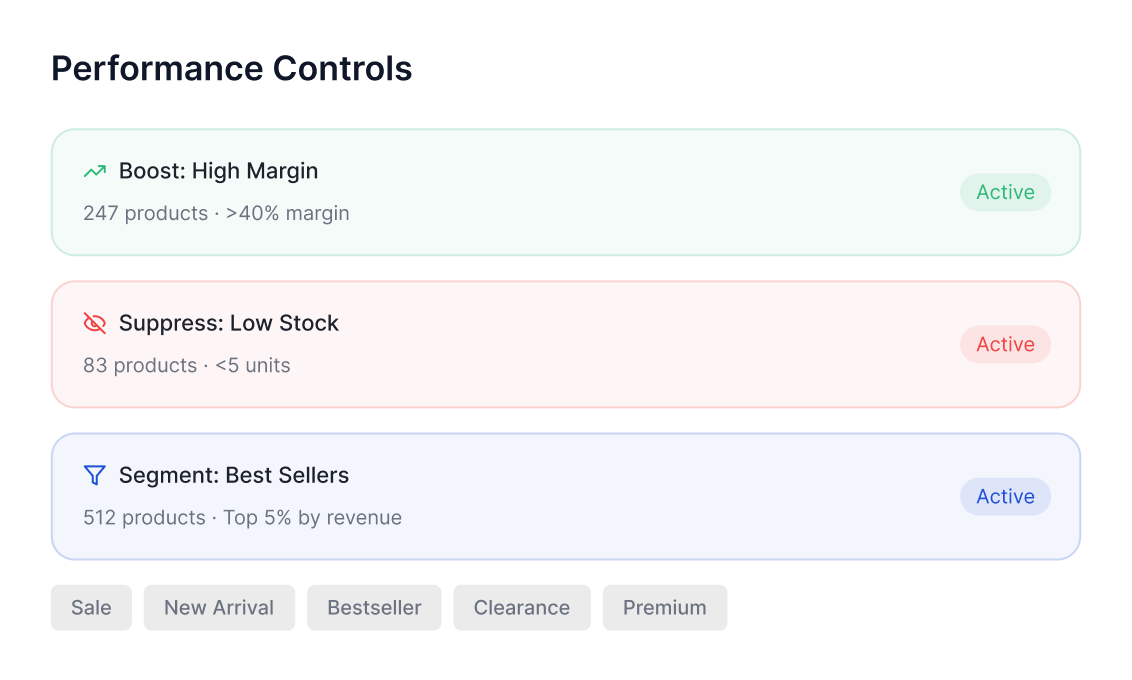Click the "512 products · Top 5% by revenue" text
The height and width of the screenshot is (680, 1132).
coord(242,517)
